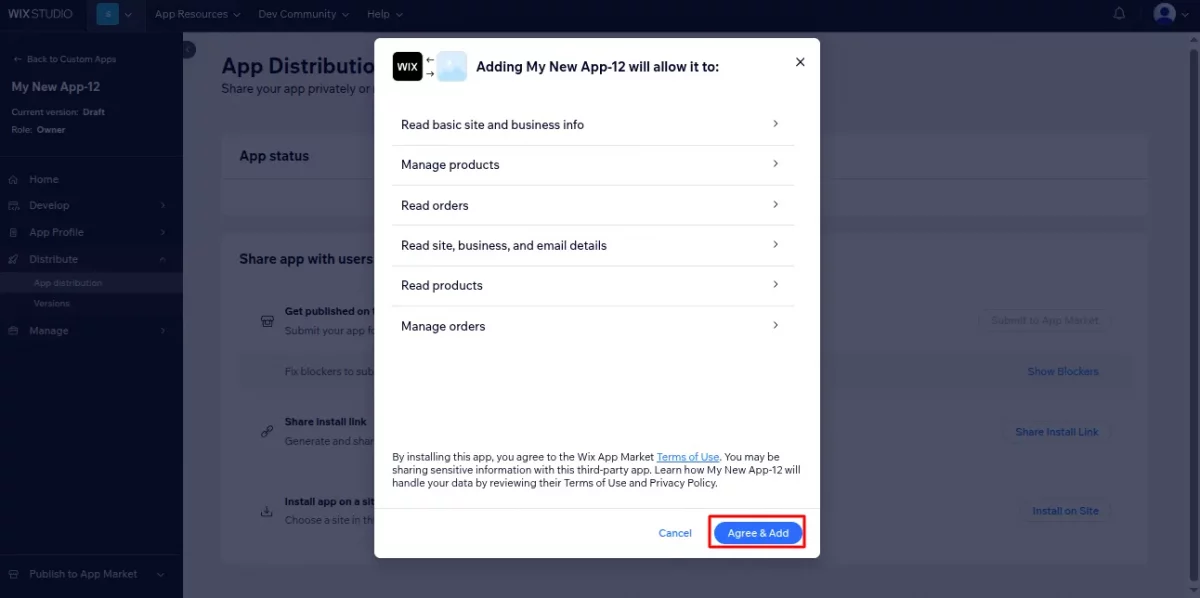Click the App status heading
1200x598 pixels.
pos(274,156)
